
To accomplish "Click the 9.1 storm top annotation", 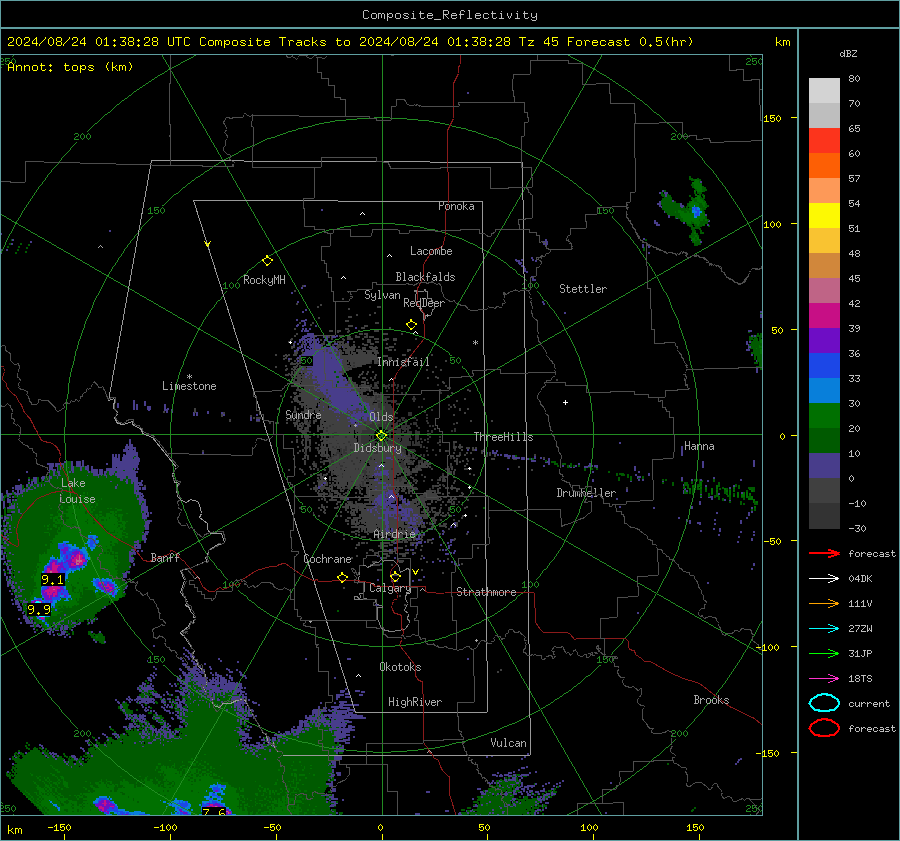I will click(52, 580).
